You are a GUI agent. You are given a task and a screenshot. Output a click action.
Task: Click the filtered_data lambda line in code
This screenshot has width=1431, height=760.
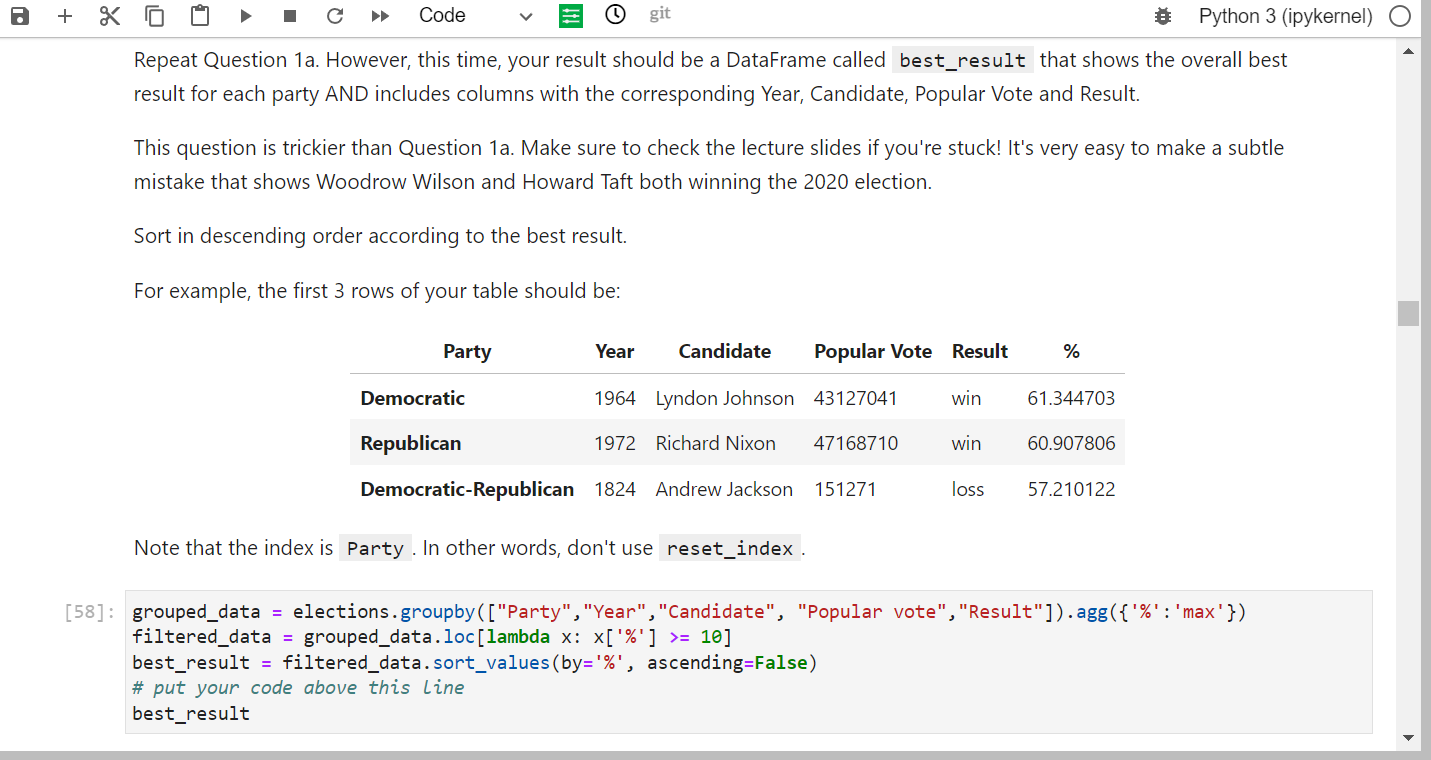tap(432, 637)
